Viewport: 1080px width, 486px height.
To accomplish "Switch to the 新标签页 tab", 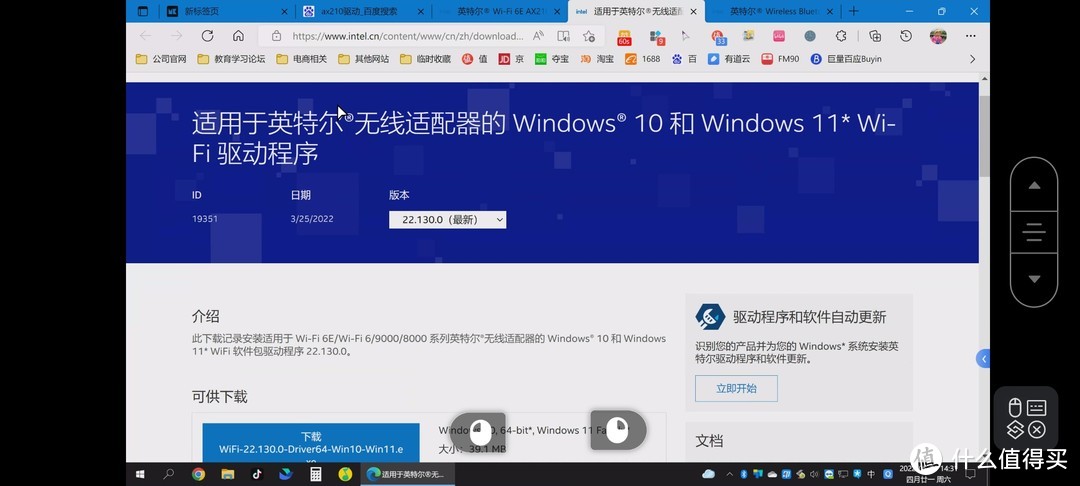I will pyautogui.click(x=227, y=11).
